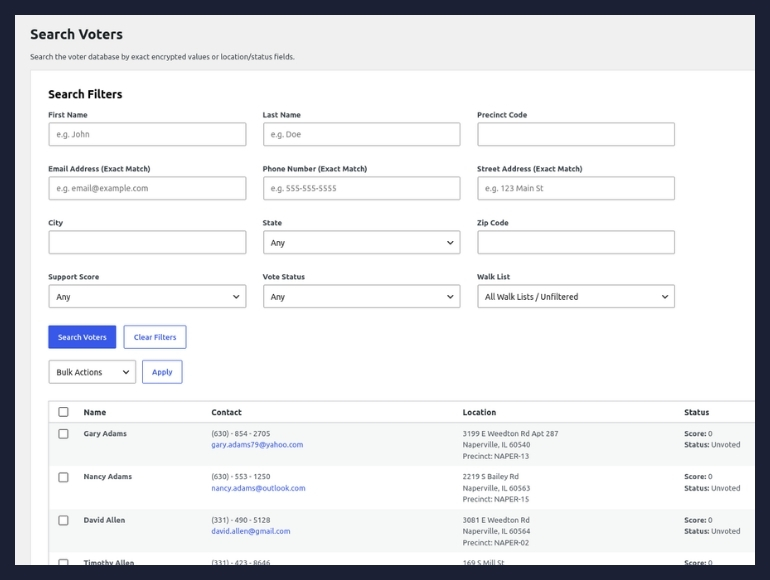Click phone number (630) - 553 - 1250
Image resolution: width=770 pixels, height=580 pixels.
click(241, 477)
